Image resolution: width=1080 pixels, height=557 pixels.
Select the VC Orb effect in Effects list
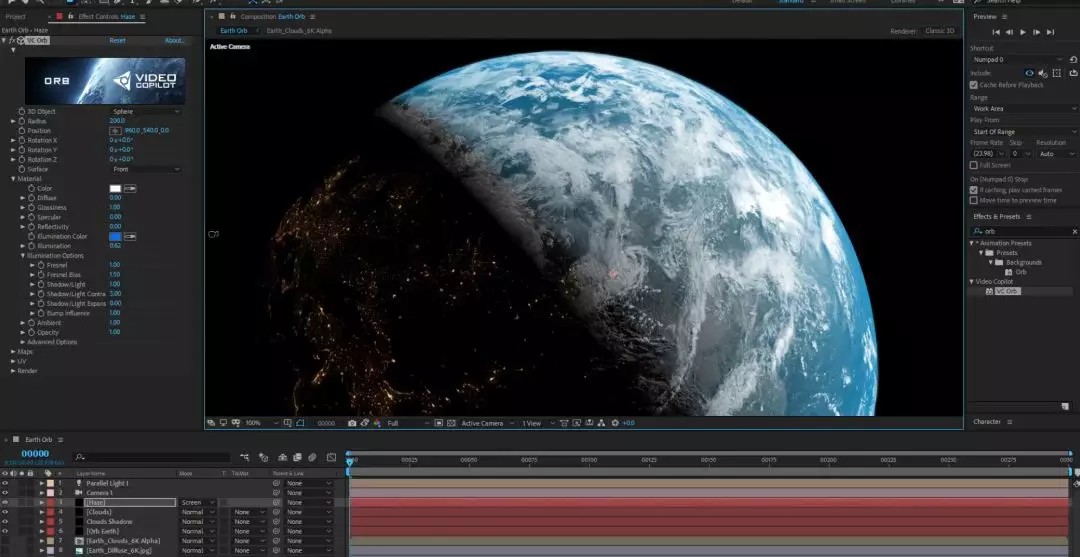click(x=1007, y=291)
